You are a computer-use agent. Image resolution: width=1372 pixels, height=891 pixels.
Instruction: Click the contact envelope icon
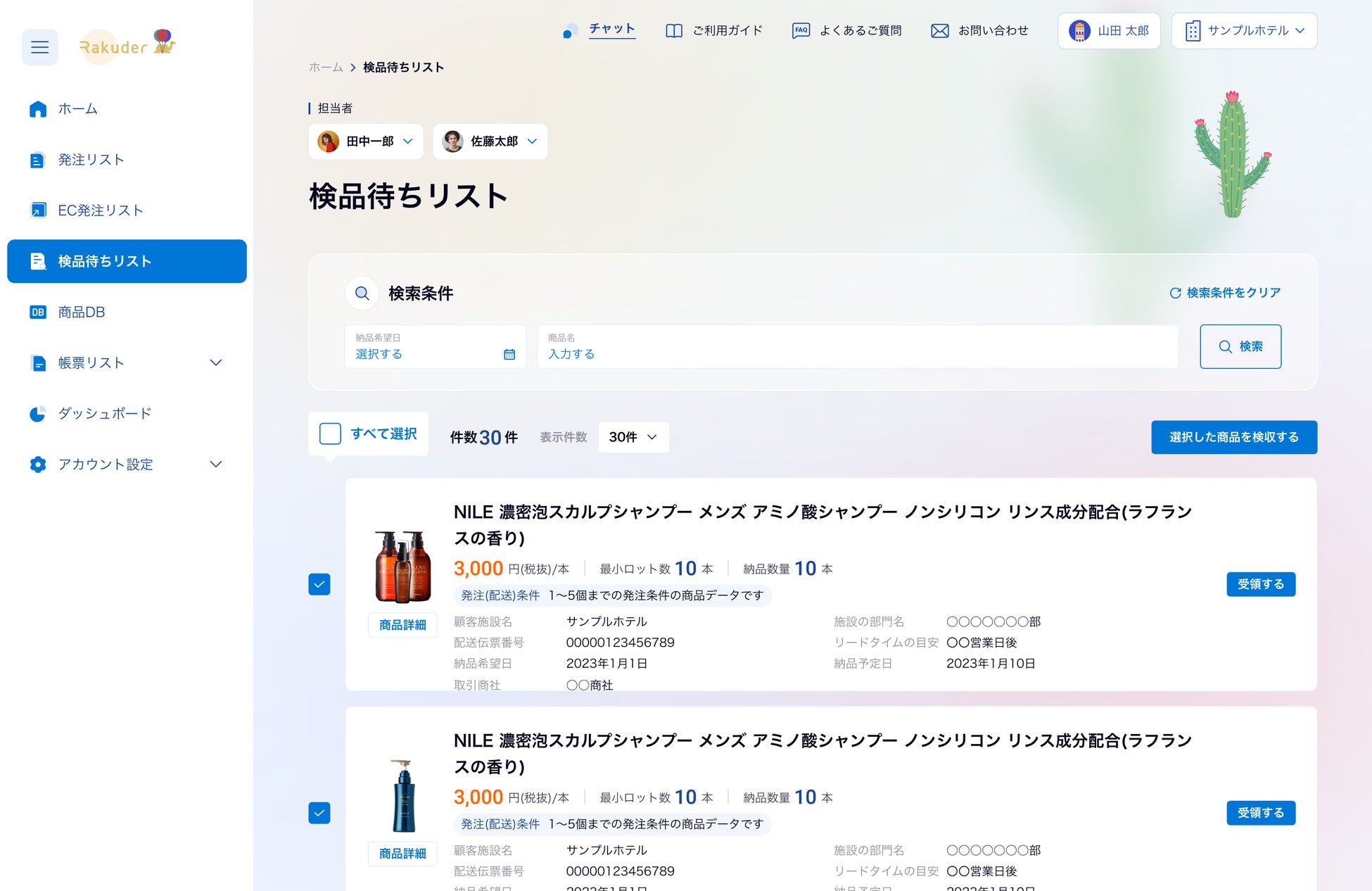(939, 31)
